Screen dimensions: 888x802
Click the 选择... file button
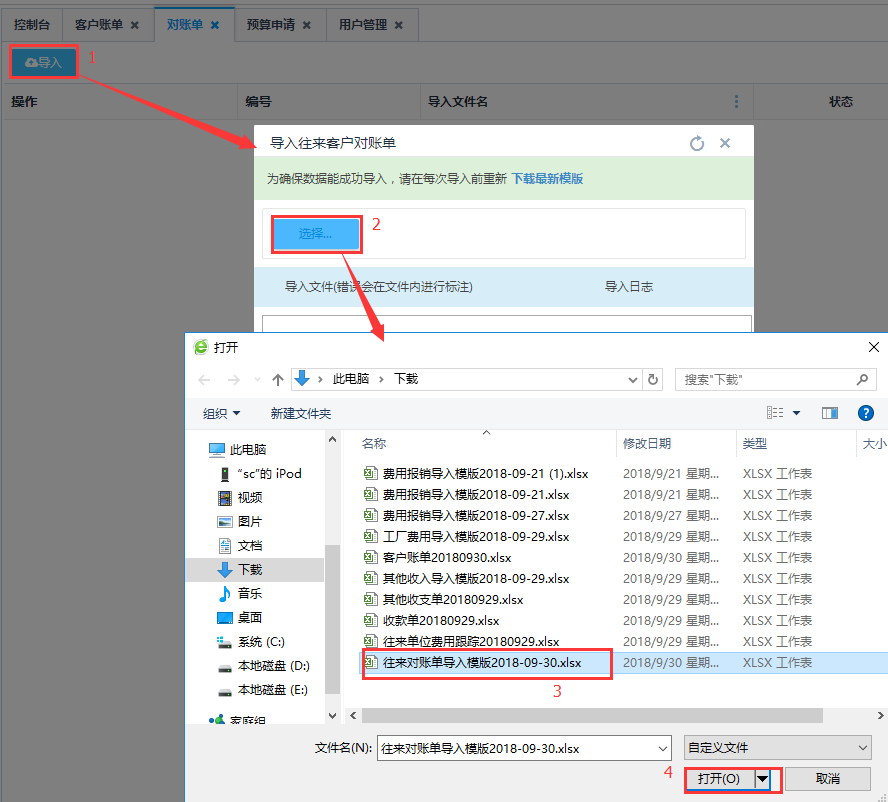tap(315, 234)
